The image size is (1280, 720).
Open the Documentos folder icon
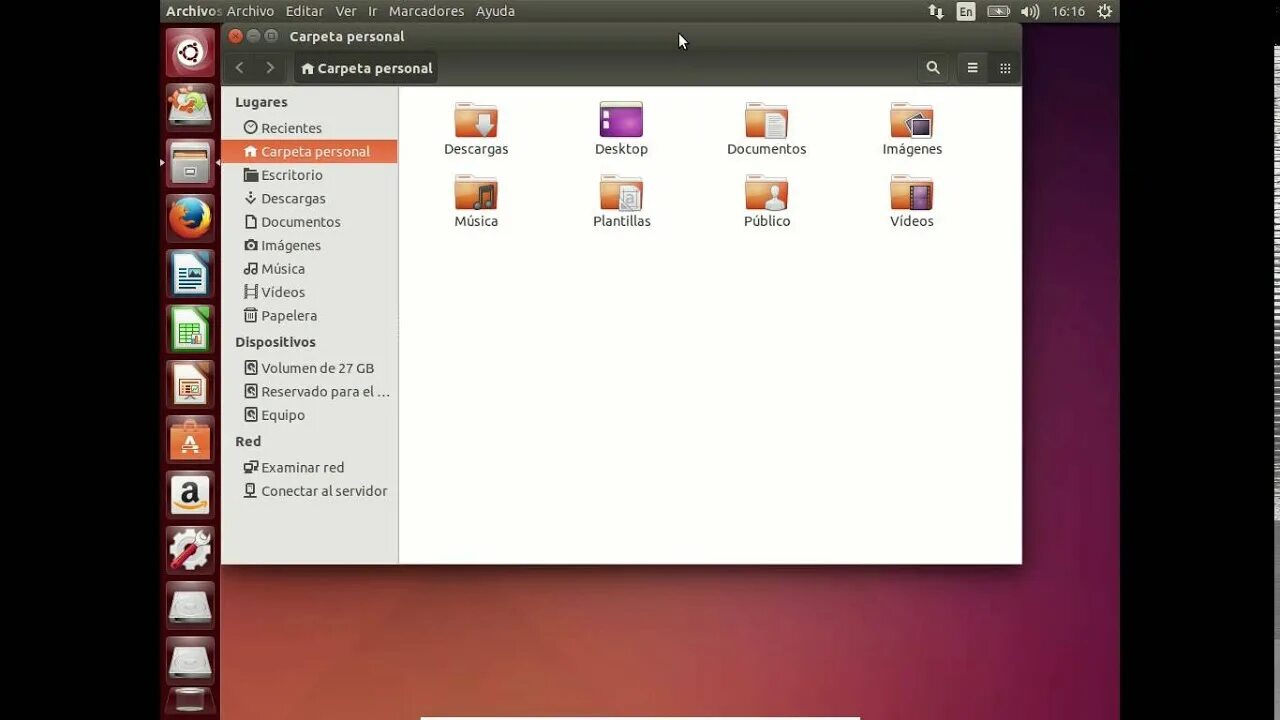[766, 120]
